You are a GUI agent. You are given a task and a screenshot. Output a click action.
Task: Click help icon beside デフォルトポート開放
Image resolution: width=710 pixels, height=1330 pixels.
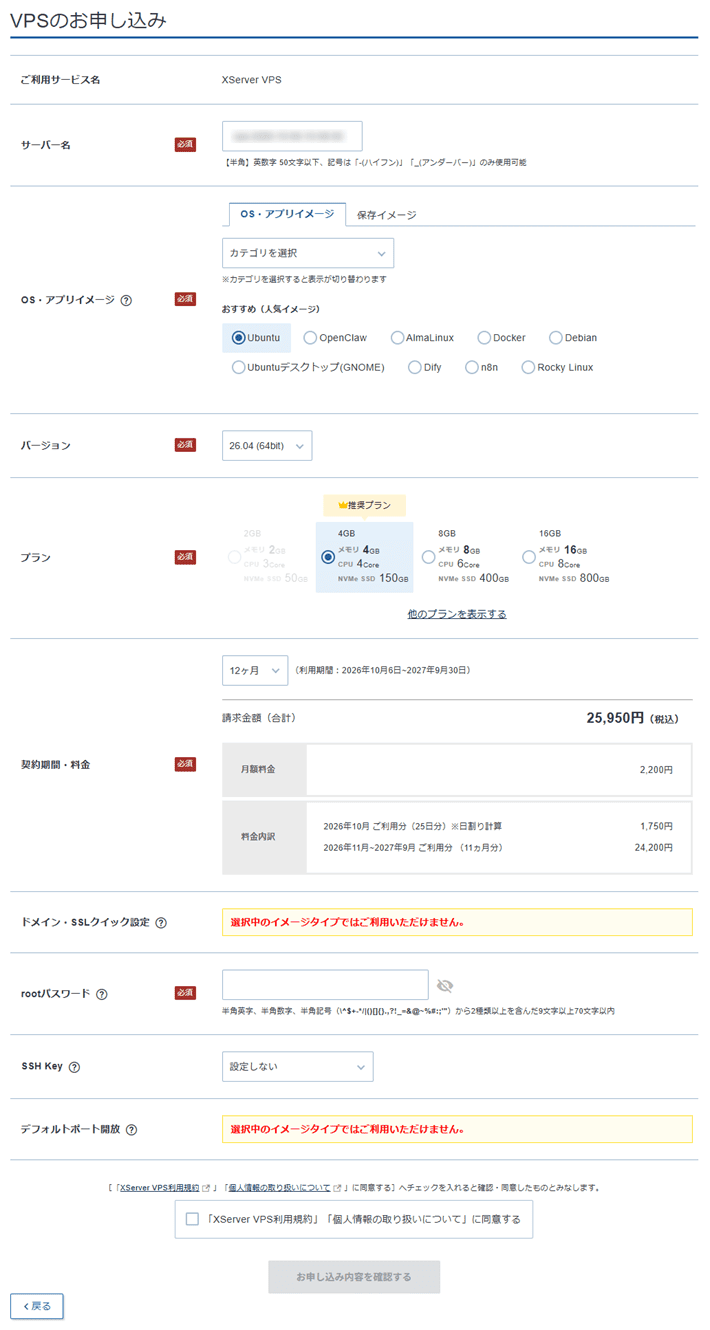pyautogui.click(x=132, y=1130)
